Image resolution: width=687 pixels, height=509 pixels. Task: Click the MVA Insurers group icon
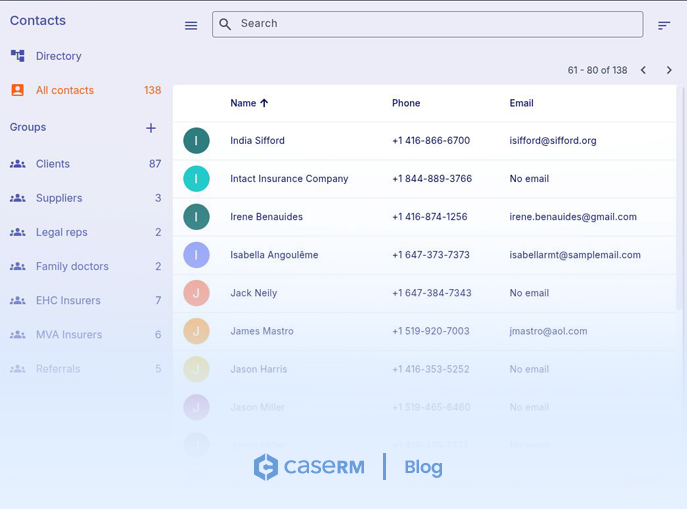(x=18, y=335)
